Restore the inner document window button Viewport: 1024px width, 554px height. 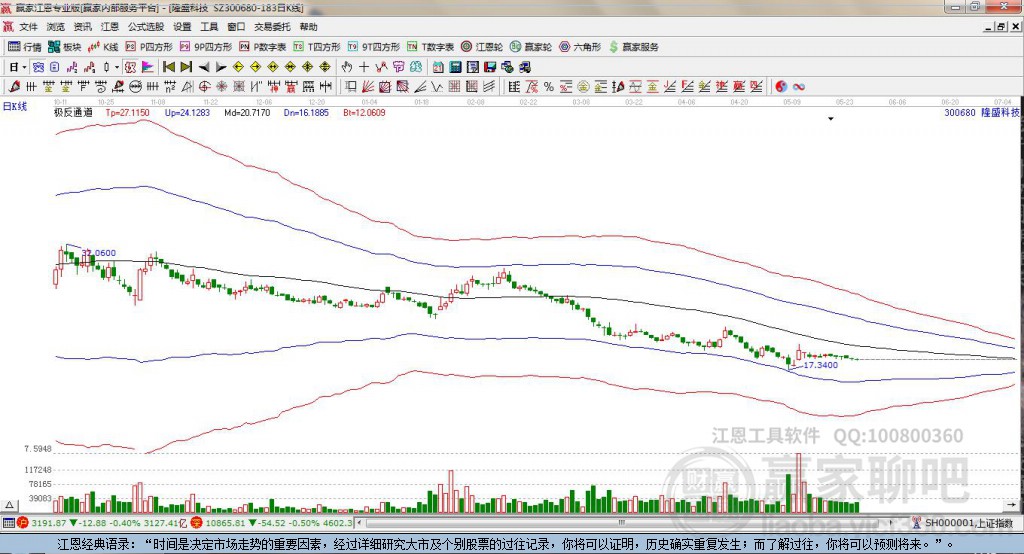[x=1001, y=27]
